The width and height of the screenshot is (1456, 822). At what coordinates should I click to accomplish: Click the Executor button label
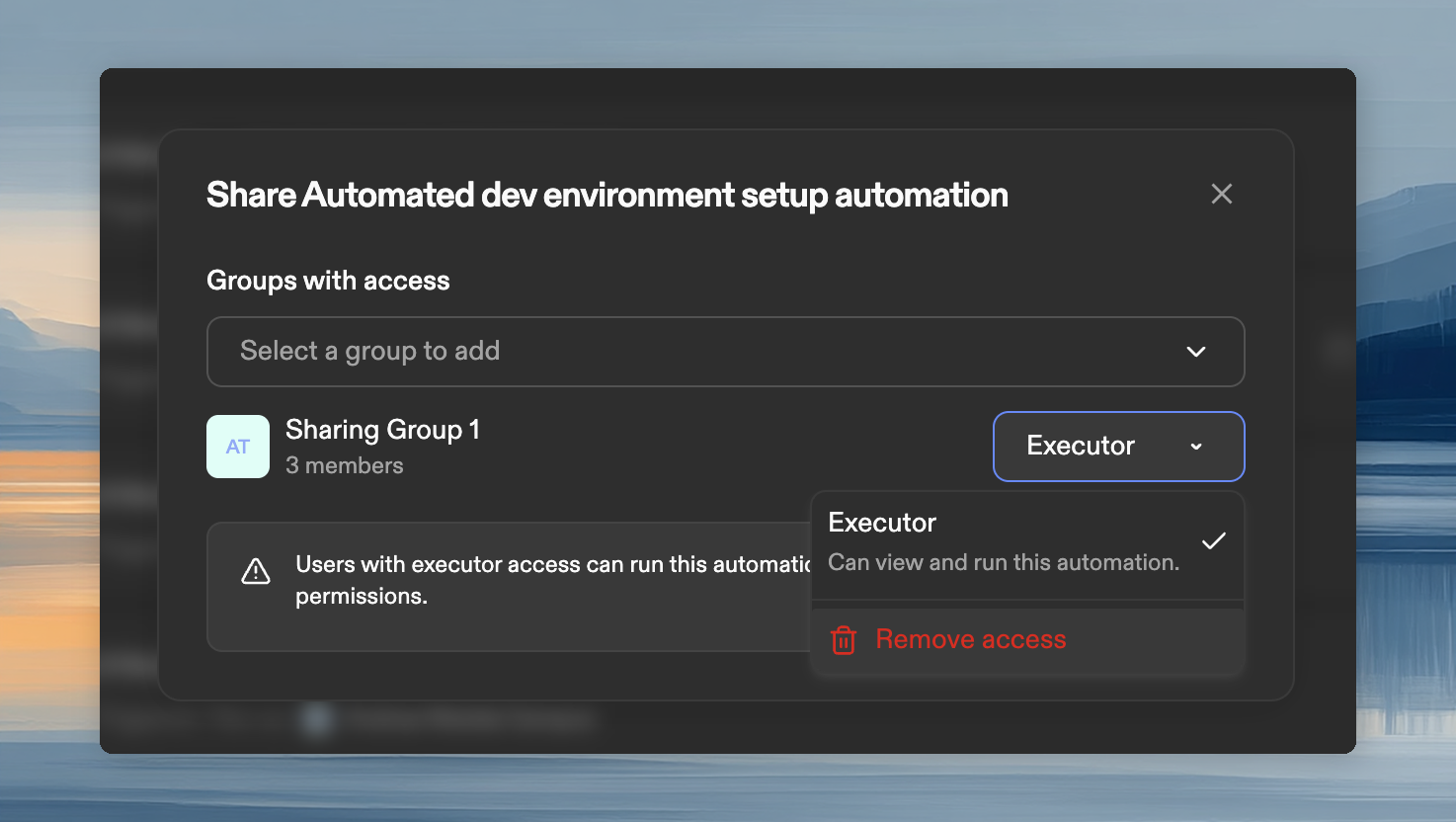[x=1081, y=447]
